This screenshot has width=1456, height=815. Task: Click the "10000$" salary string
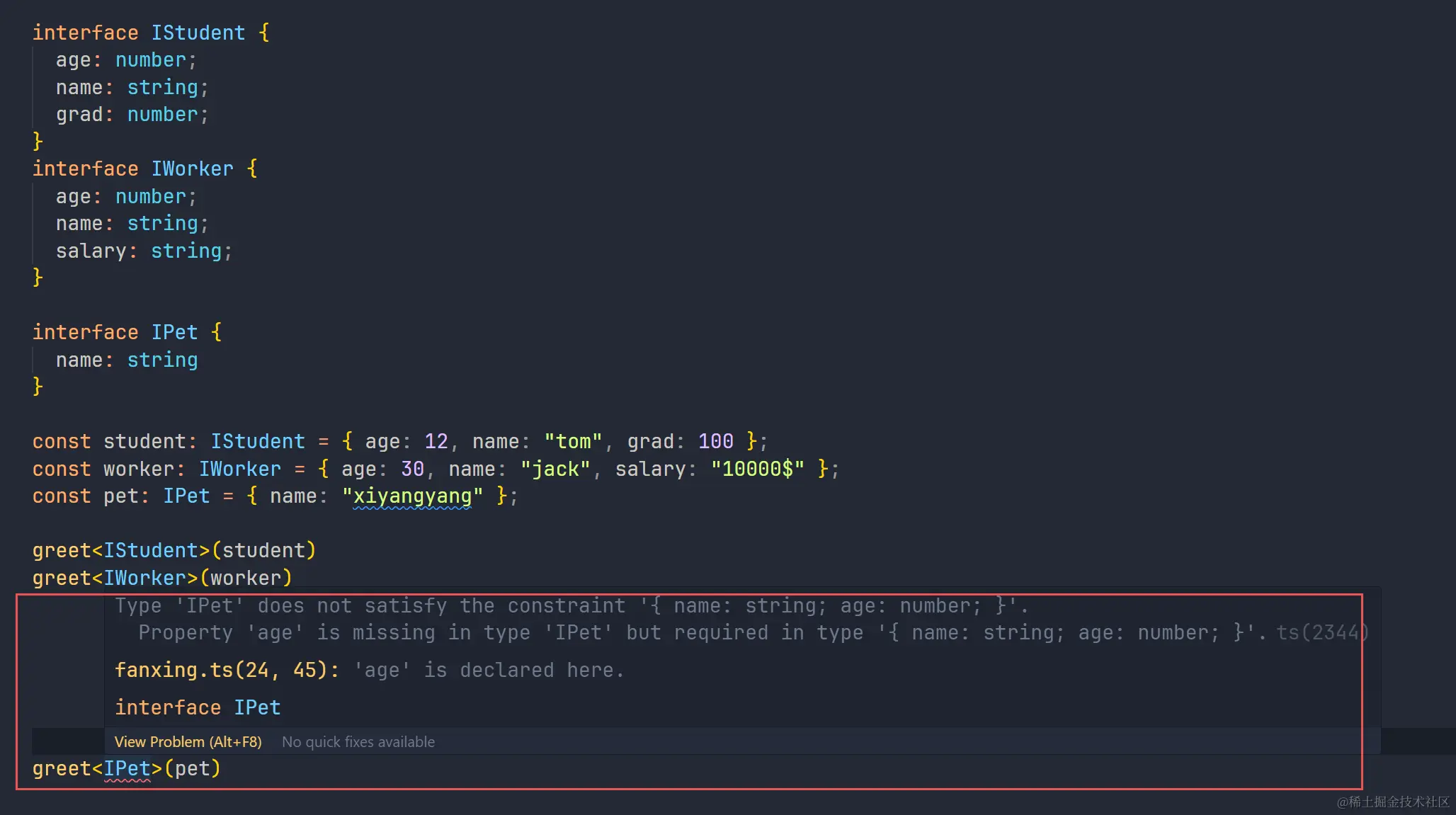(757, 469)
